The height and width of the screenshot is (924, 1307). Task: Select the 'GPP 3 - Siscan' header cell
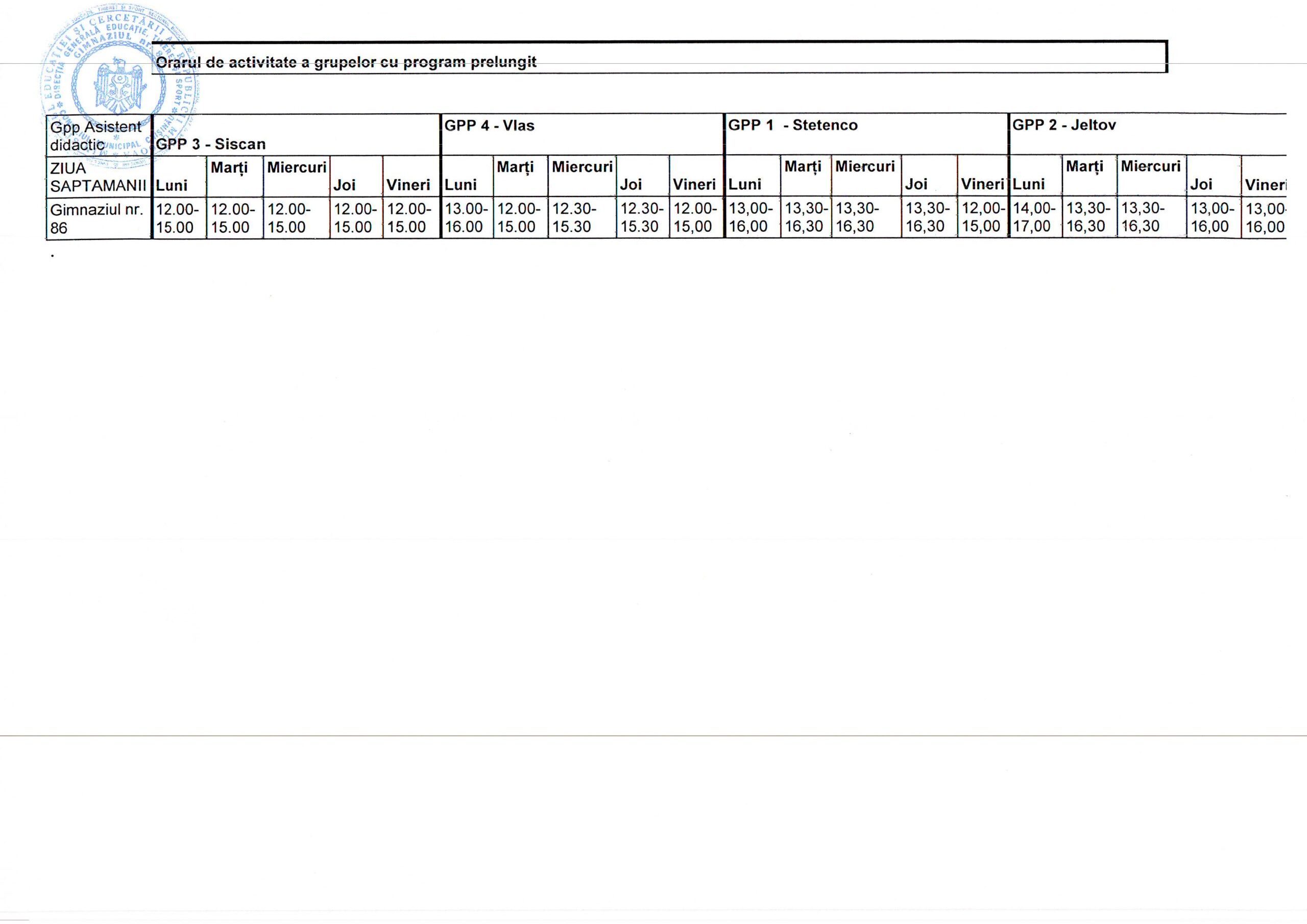211,144
